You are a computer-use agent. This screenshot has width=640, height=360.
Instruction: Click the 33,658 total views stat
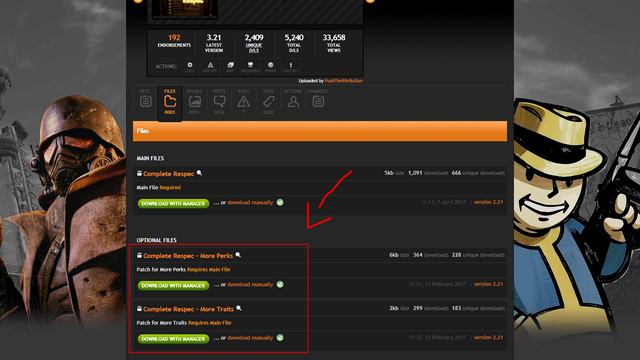coord(334,43)
